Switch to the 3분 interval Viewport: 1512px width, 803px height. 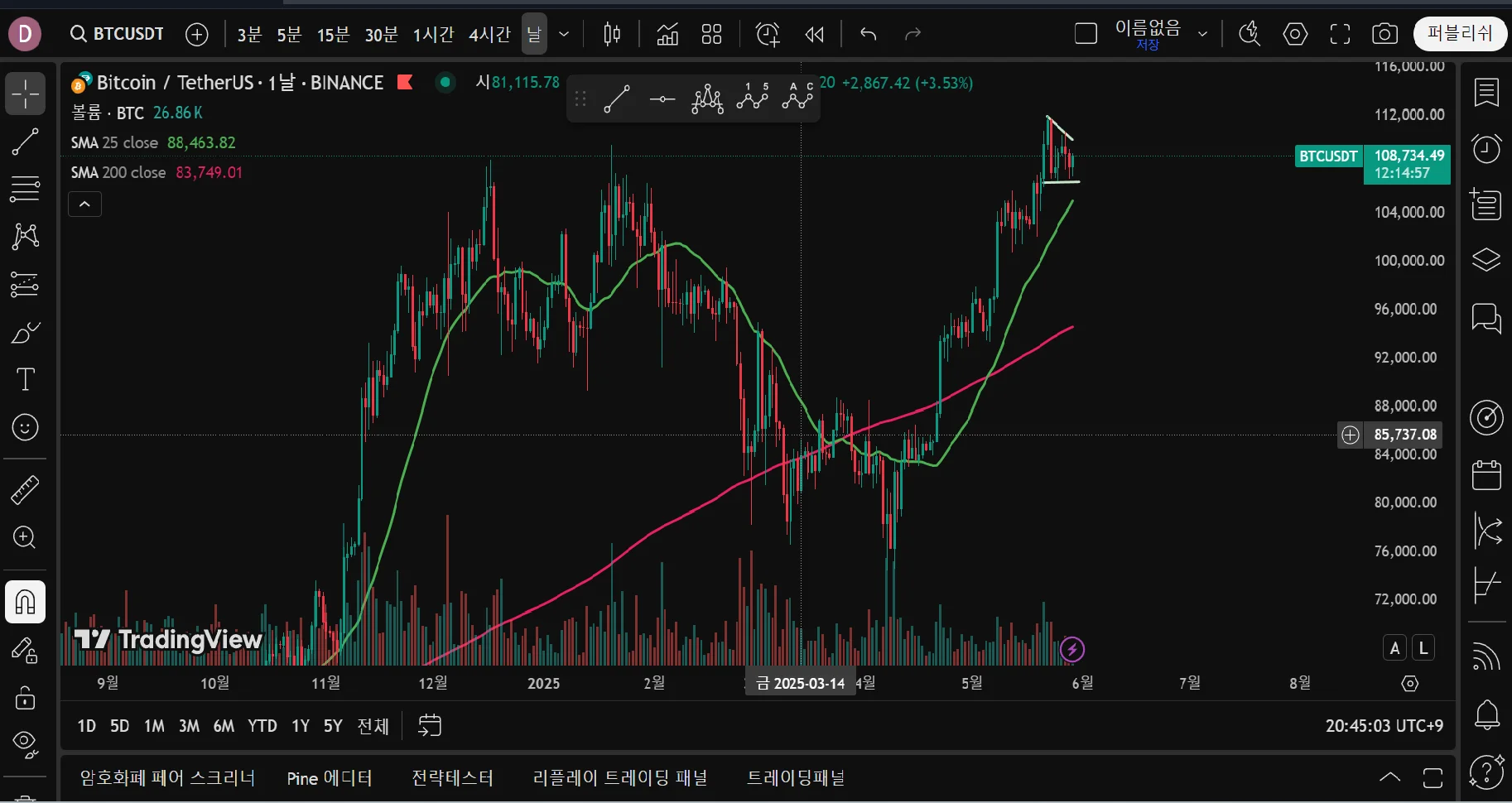(x=249, y=34)
